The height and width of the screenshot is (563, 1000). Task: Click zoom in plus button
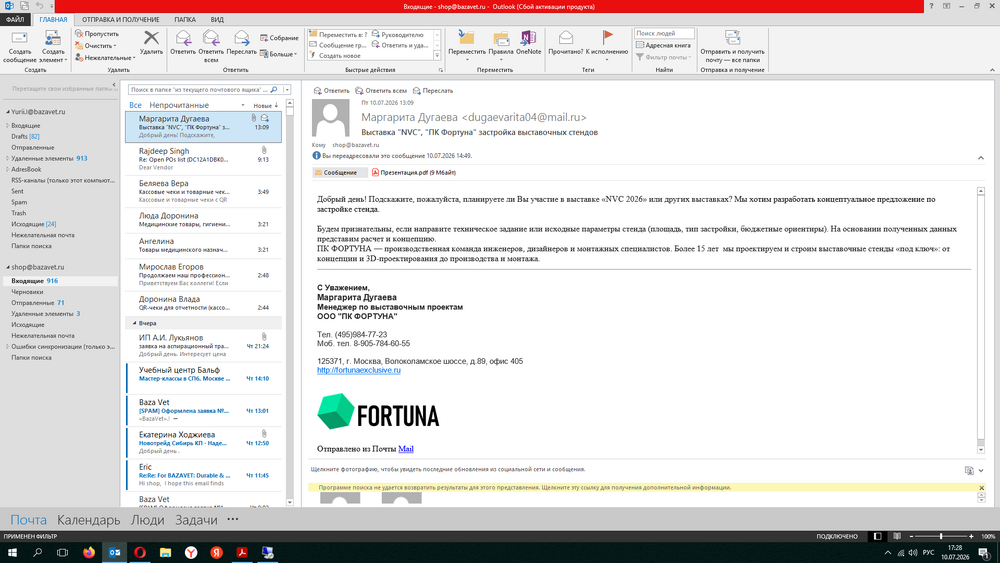point(971,536)
